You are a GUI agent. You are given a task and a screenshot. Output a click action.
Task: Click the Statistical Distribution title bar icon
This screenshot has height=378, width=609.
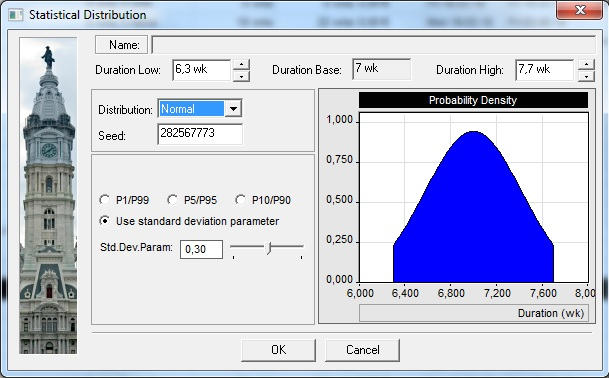[x=16, y=15]
